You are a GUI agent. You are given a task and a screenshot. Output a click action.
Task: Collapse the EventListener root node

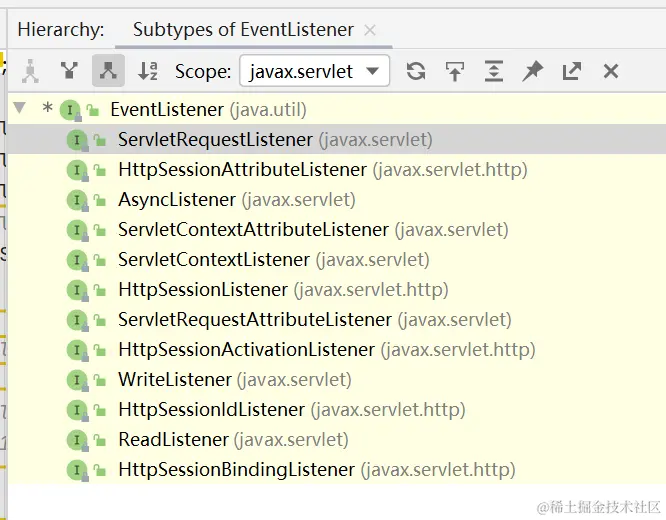click(19, 109)
